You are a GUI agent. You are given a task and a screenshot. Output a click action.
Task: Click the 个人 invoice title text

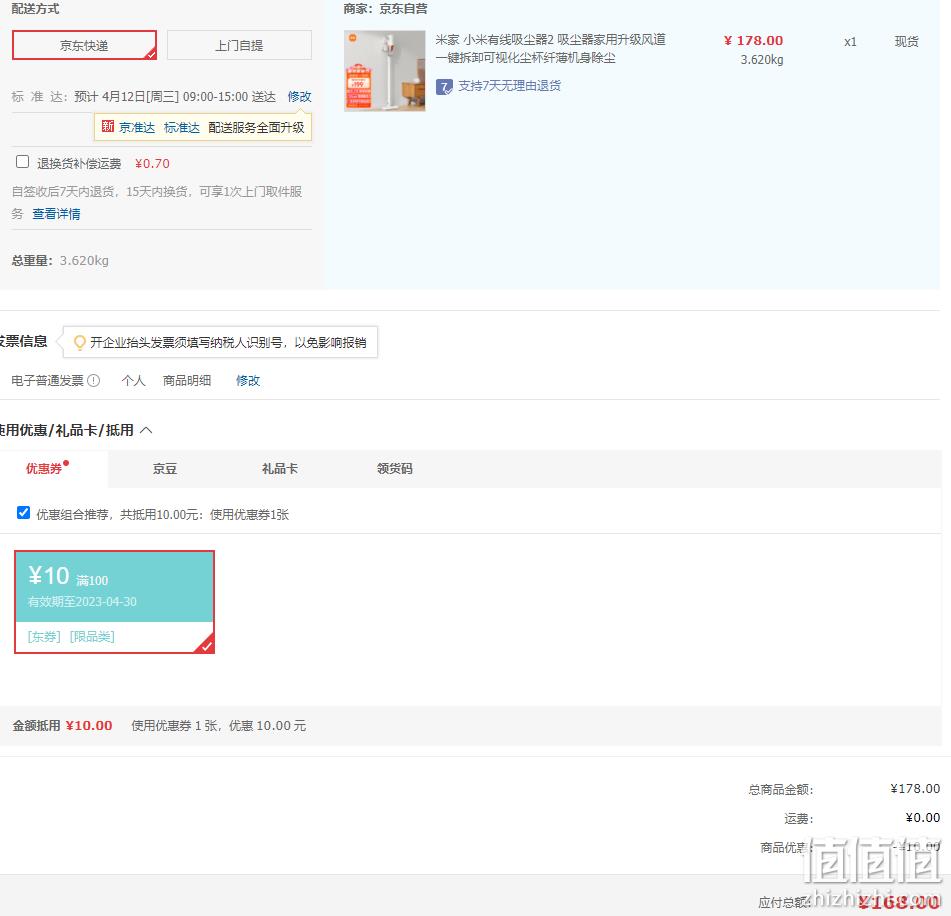point(133,380)
